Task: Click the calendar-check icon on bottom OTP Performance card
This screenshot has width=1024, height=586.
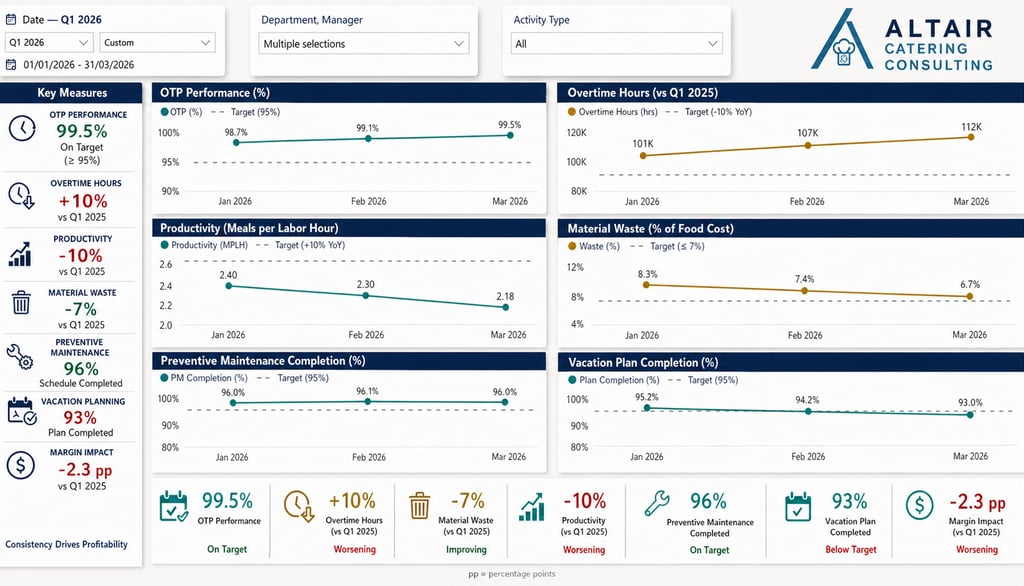Action: point(174,506)
